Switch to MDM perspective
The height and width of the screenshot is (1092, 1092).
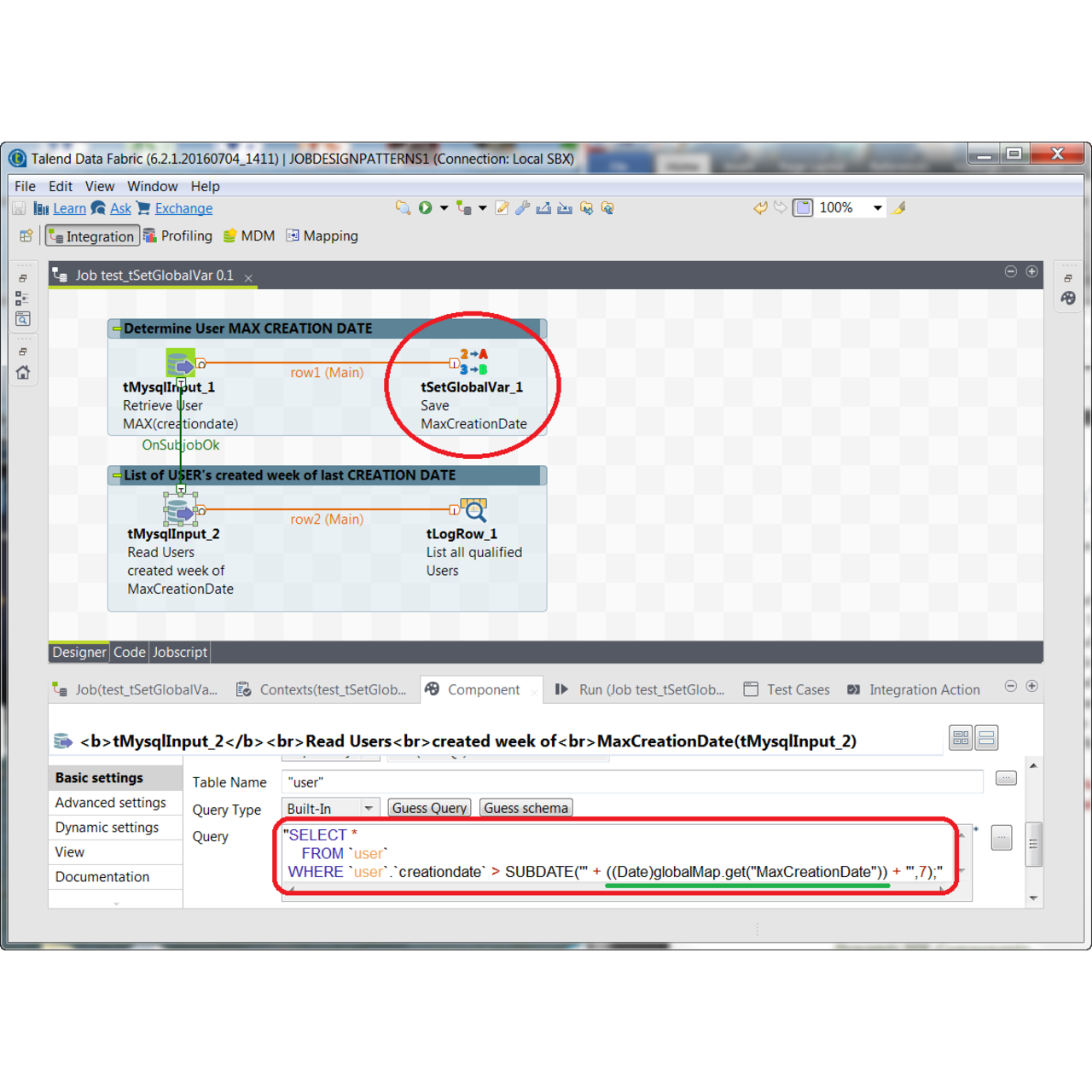tap(249, 235)
